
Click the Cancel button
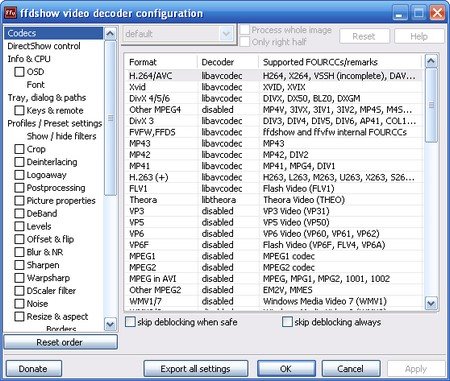click(x=350, y=369)
